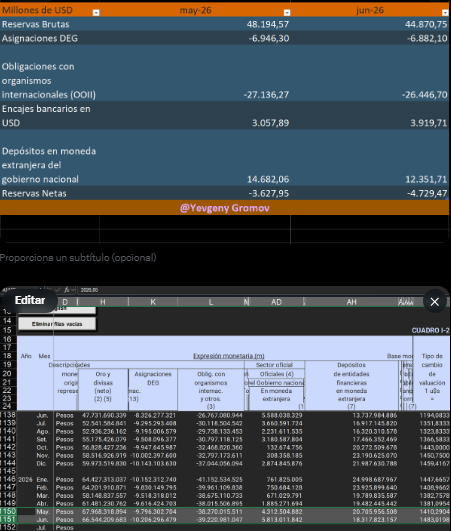Viewport: 451px width, 531px height.
Task: Click the net reserves value -4.729,47
Action: [427, 193]
